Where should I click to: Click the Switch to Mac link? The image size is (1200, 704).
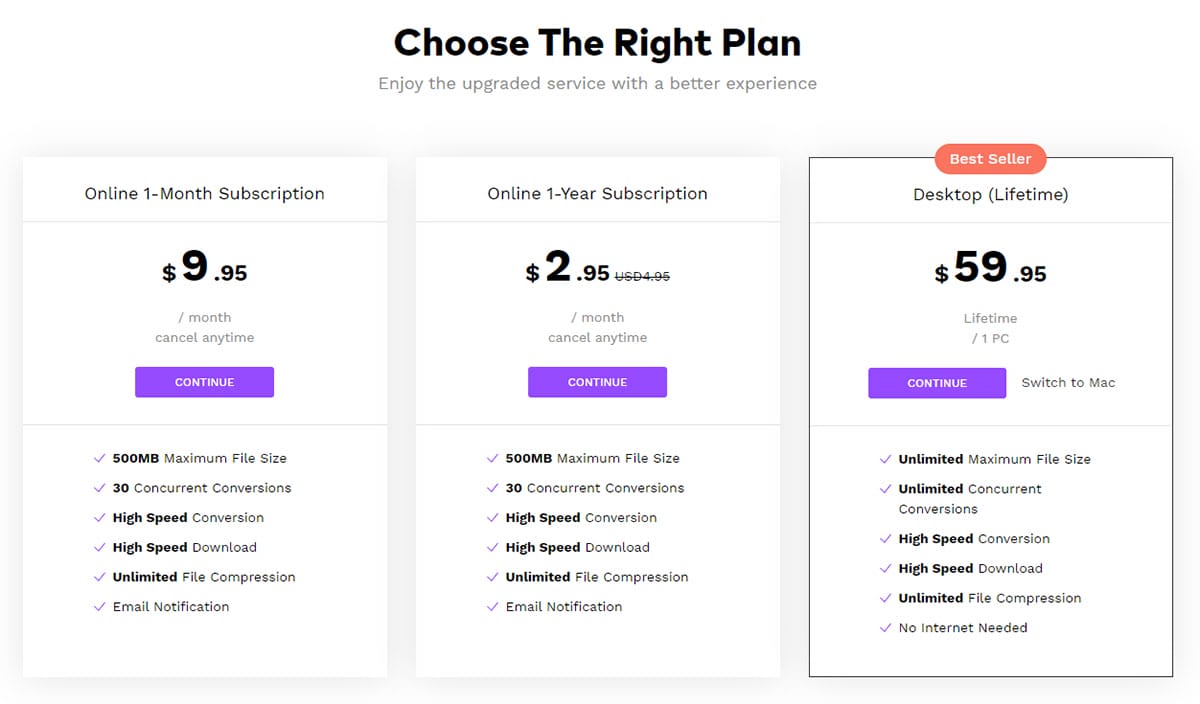coord(1068,383)
